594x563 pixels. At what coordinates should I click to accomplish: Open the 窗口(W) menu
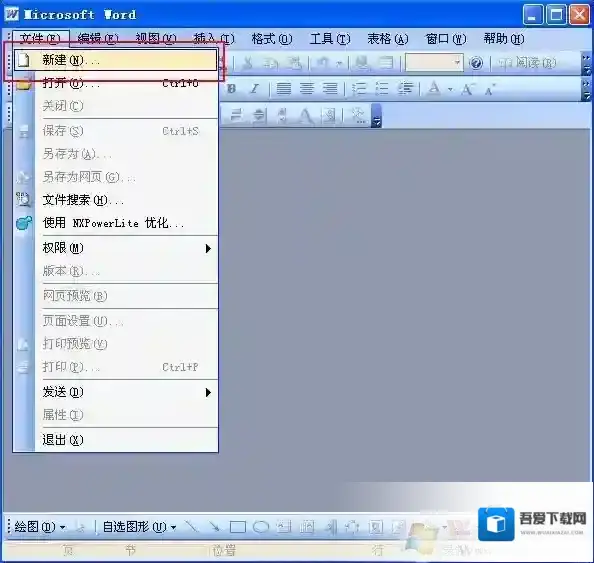click(446, 38)
